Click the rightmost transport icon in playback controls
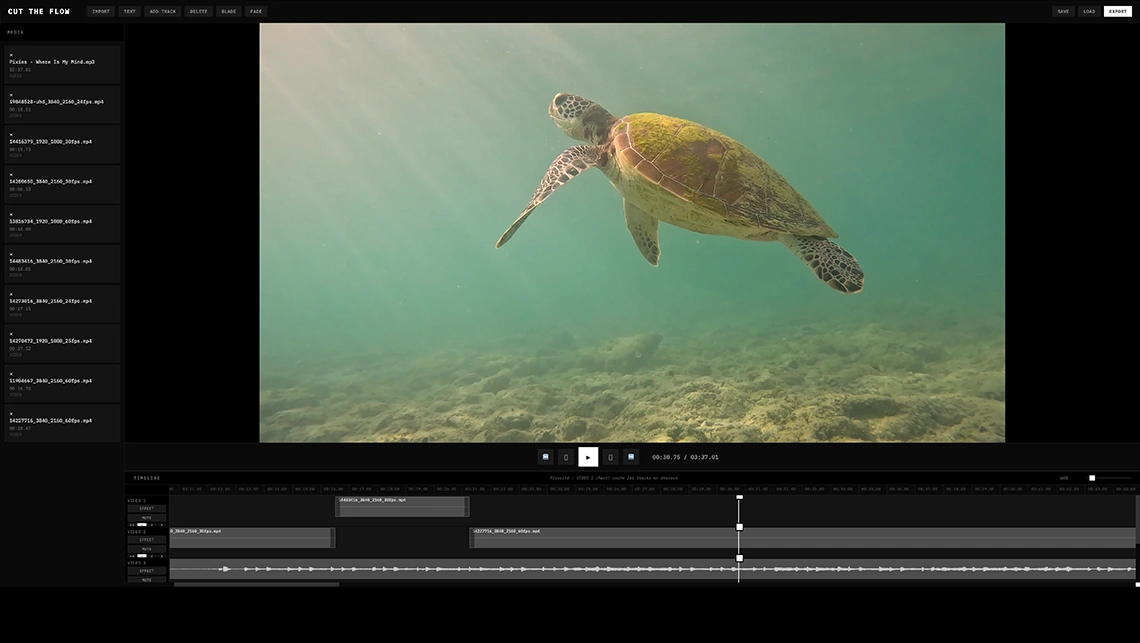Image resolution: width=1140 pixels, height=643 pixels. [x=631, y=457]
